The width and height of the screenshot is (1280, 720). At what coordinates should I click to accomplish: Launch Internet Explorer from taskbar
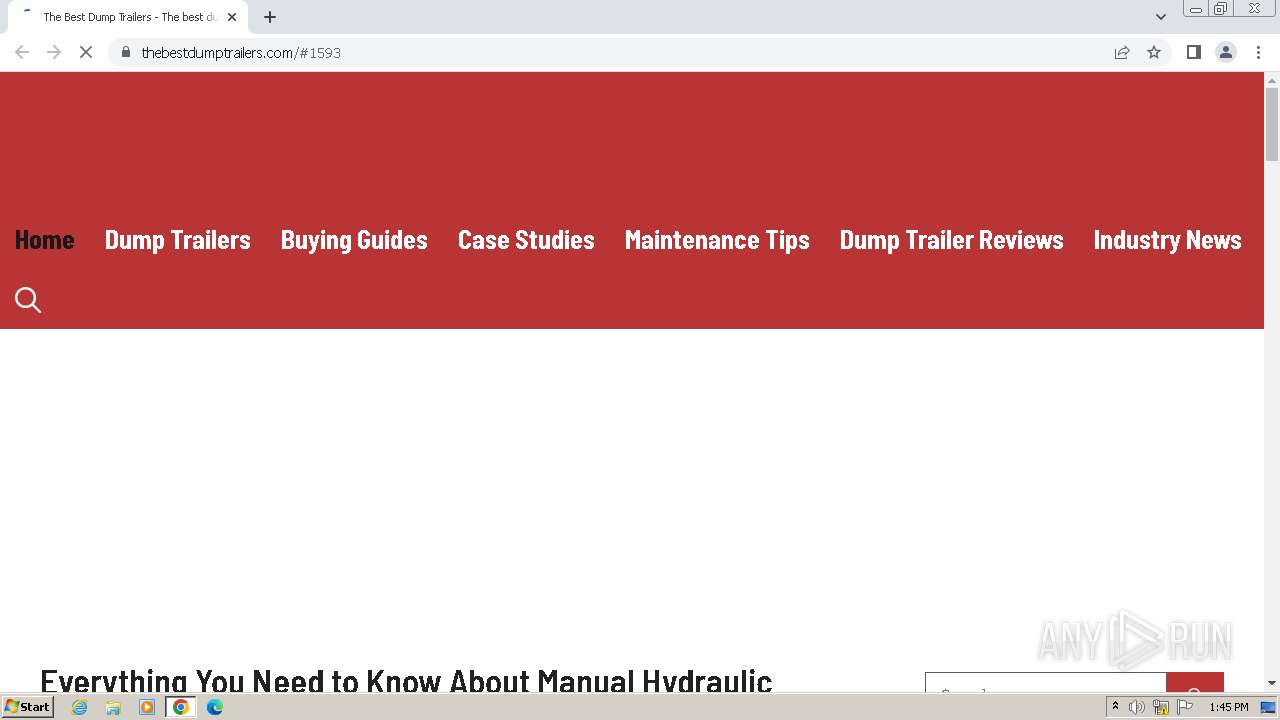coord(80,707)
